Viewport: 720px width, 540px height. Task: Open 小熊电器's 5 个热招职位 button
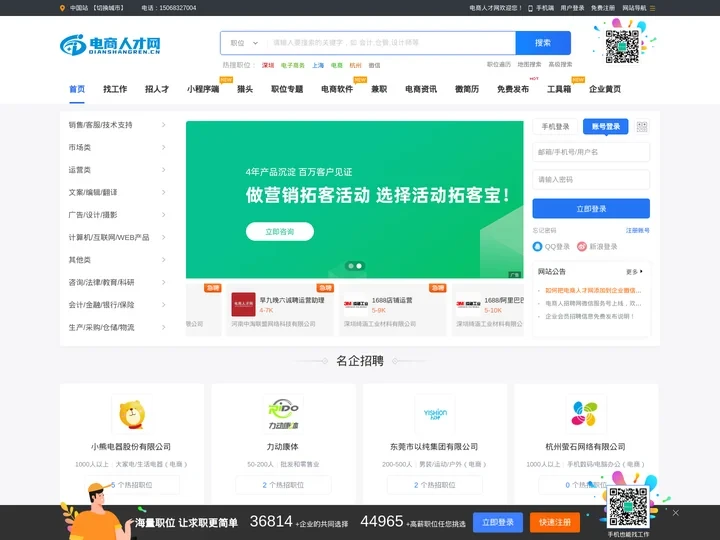132,485
